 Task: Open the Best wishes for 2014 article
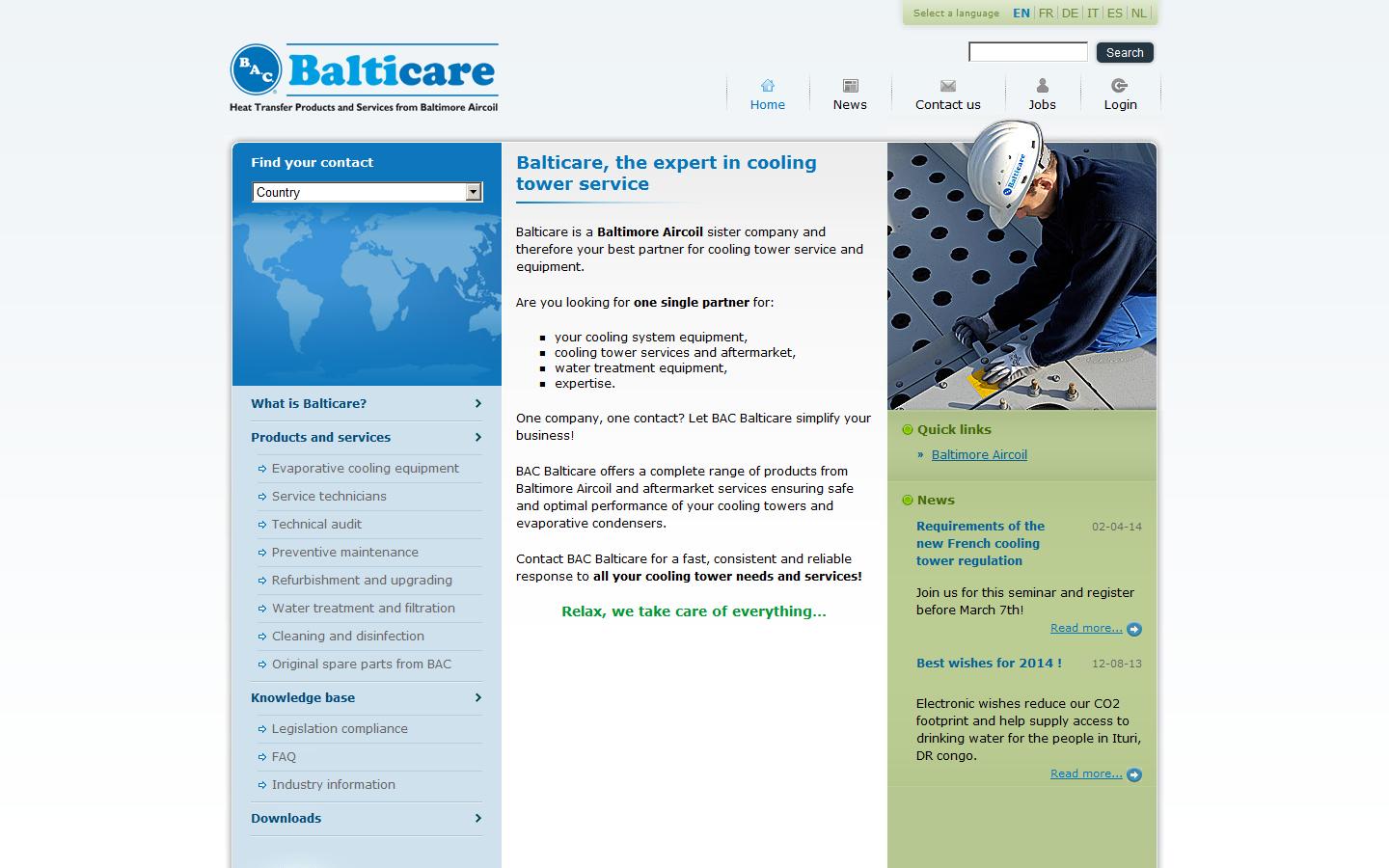coord(989,664)
